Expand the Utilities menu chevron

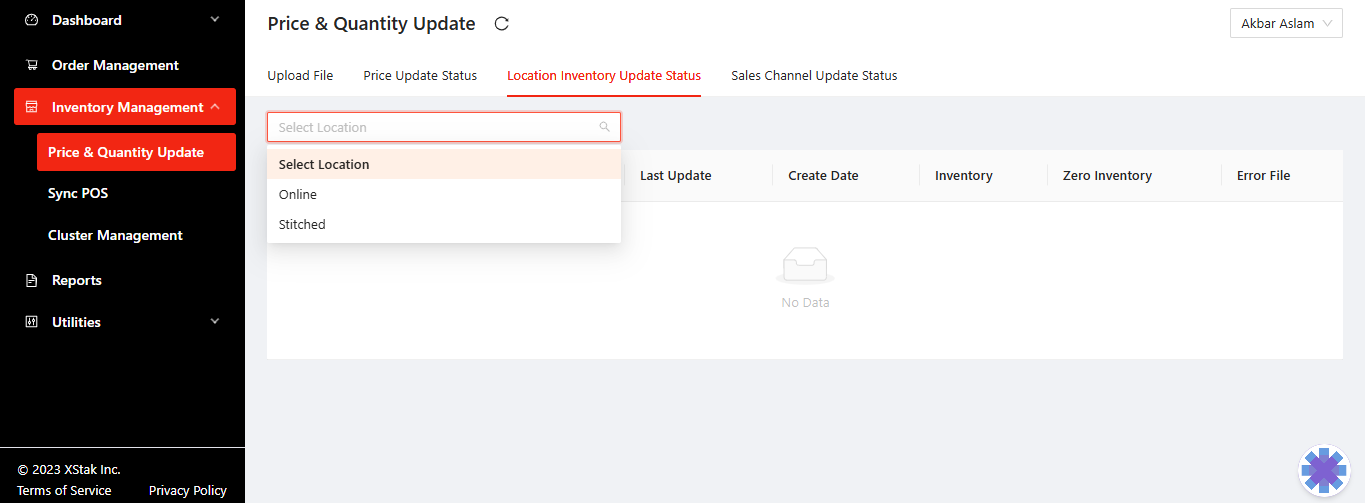tap(214, 322)
